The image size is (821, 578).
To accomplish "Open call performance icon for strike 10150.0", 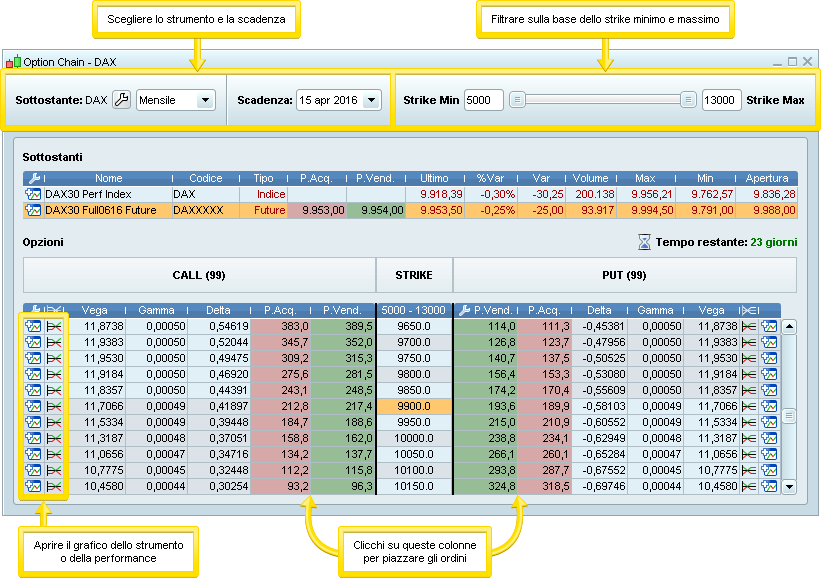I will 54,486.
